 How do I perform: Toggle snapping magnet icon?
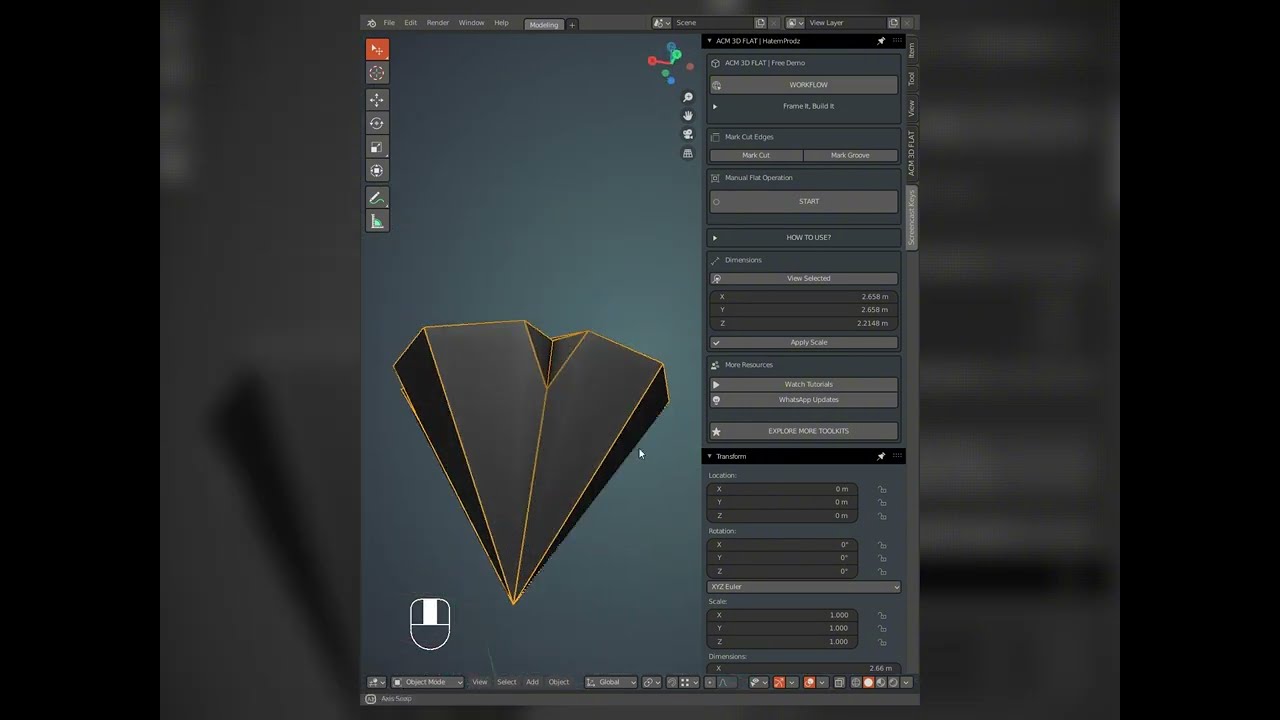pyautogui.click(x=673, y=682)
